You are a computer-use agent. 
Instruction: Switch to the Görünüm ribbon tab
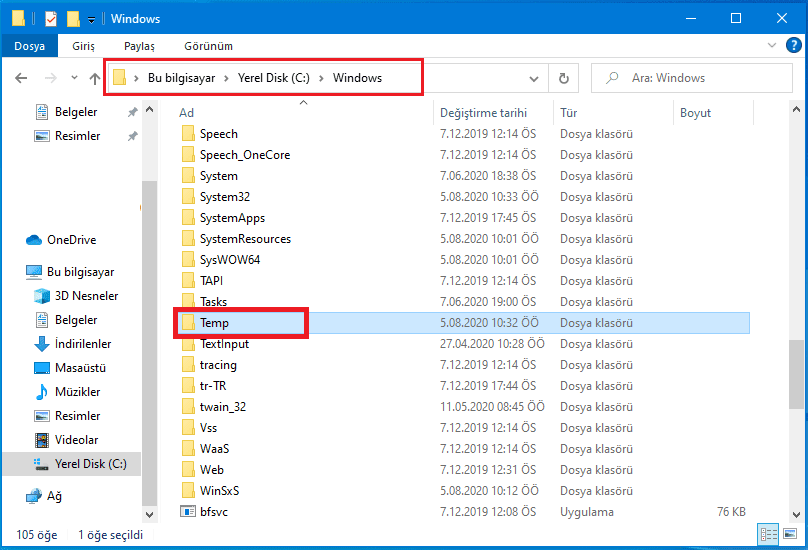tap(209, 46)
